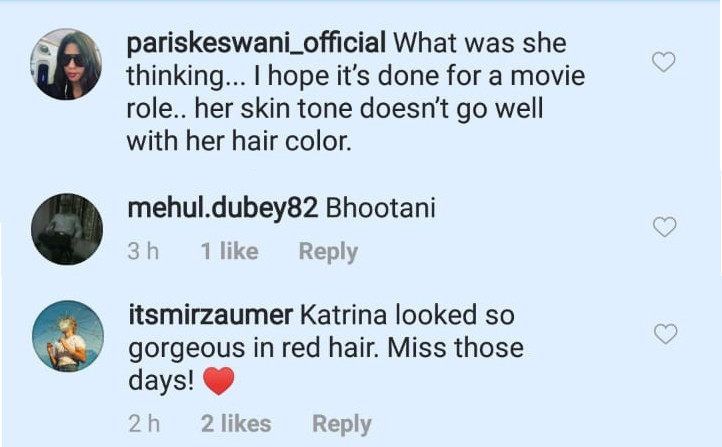Like pariskeswani_official's comment with the heart
This screenshot has width=722, height=447.
click(x=664, y=62)
